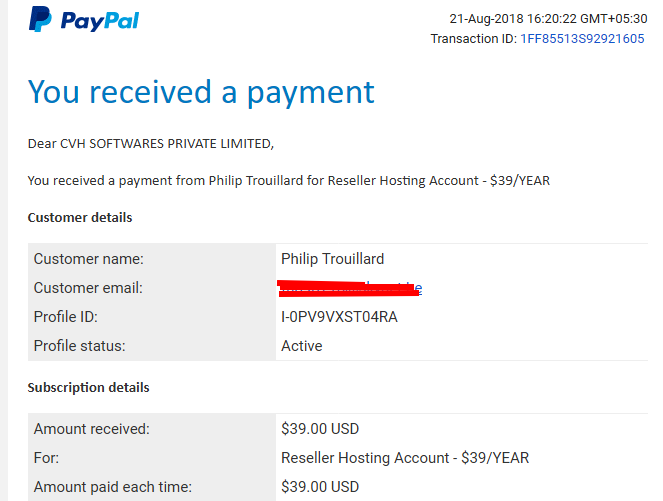Open Transaction ID 1FF85513S92921605 link
Screen dimensions: 663x501
pyautogui.click(x=582, y=38)
